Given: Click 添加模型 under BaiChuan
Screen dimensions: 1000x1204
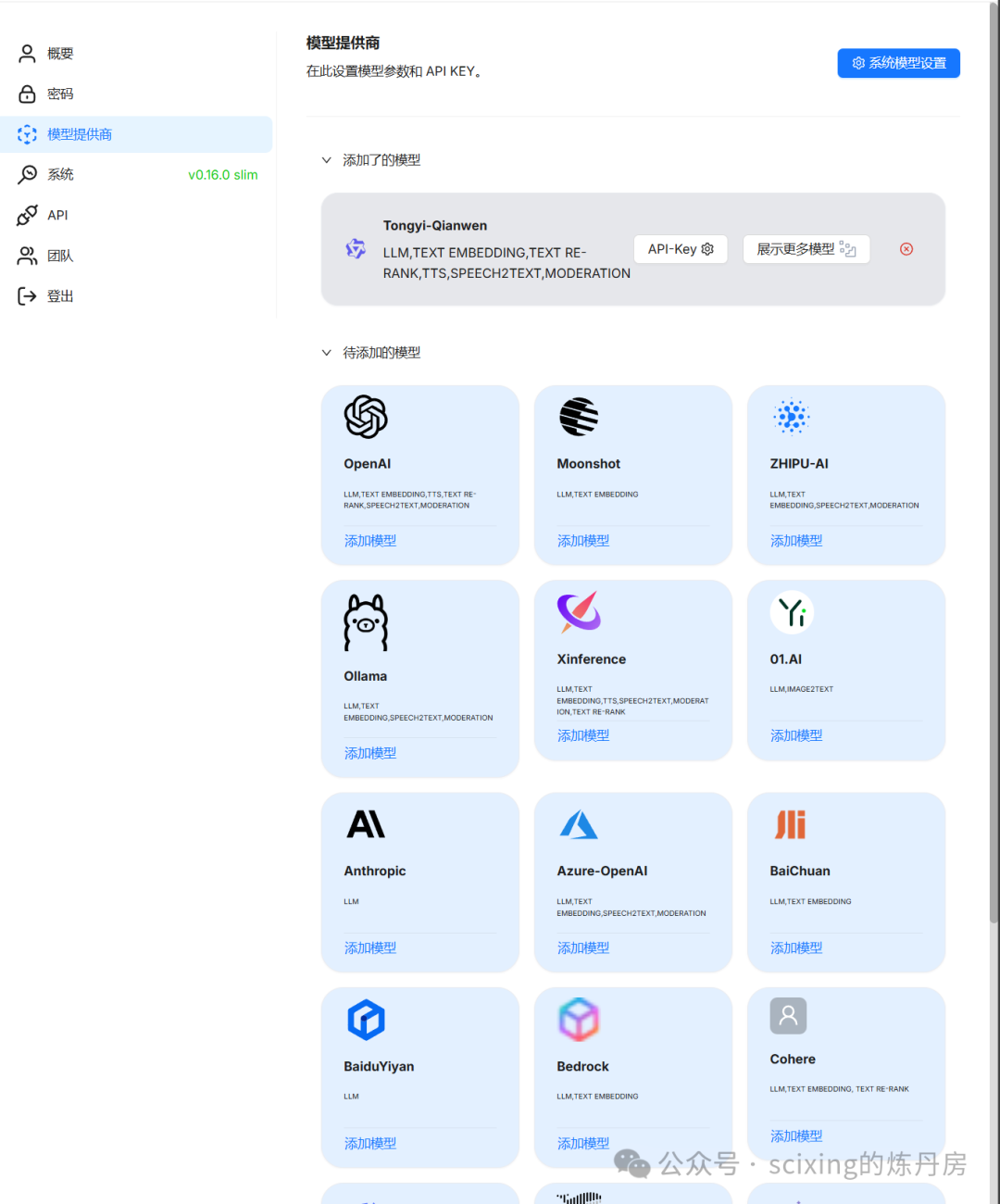Looking at the screenshot, I should click(x=796, y=947).
